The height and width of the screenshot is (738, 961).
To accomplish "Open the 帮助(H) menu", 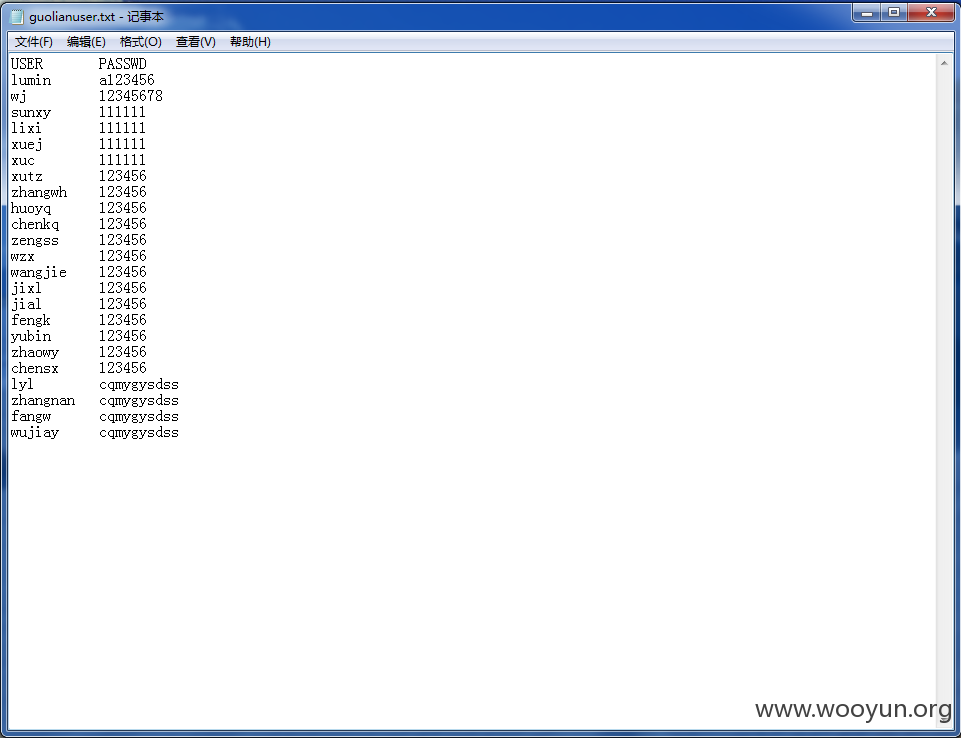I will 250,42.
